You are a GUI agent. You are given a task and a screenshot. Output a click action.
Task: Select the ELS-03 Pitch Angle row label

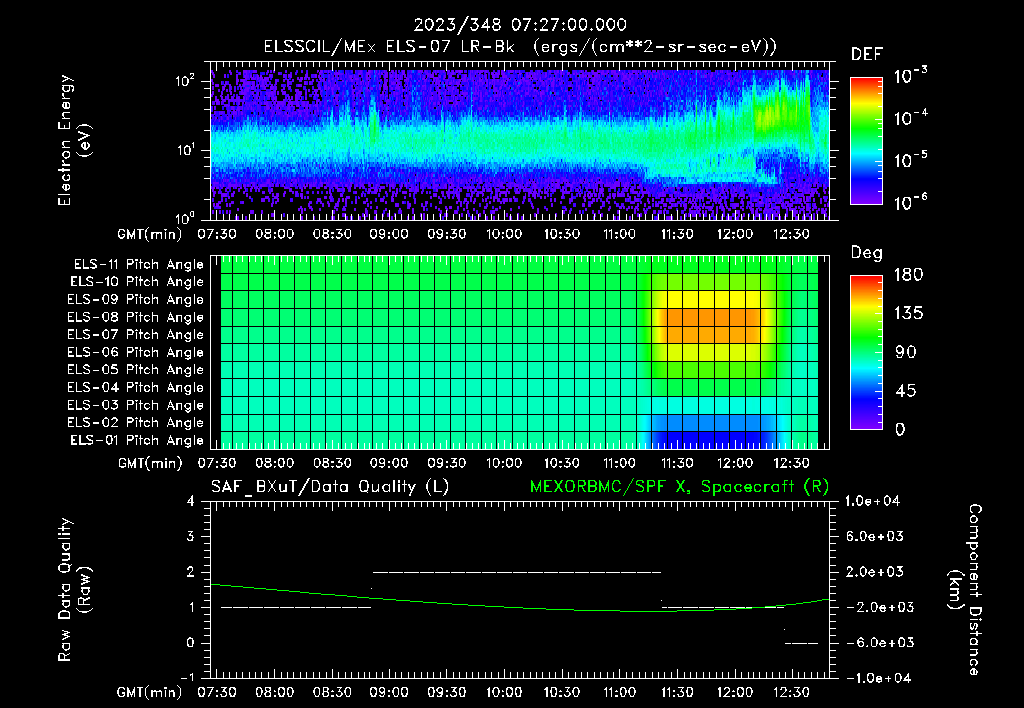point(136,406)
